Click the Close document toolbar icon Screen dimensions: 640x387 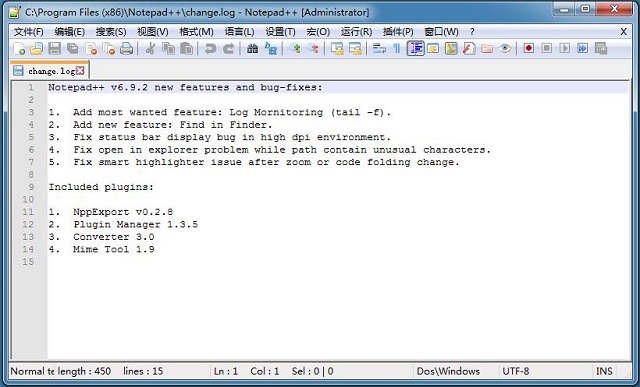coord(91,49)
